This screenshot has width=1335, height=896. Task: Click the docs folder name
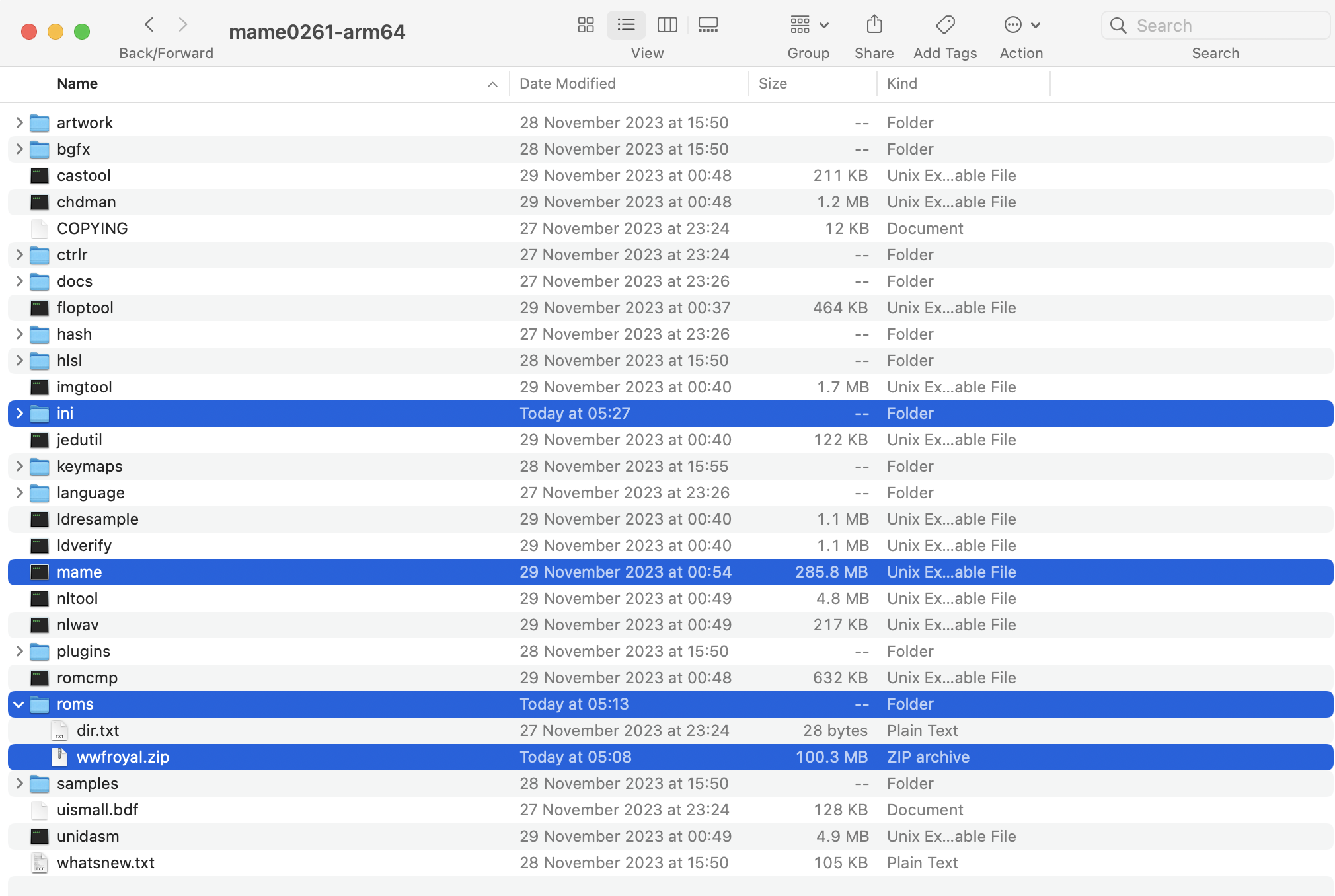[x=75, y=281]
